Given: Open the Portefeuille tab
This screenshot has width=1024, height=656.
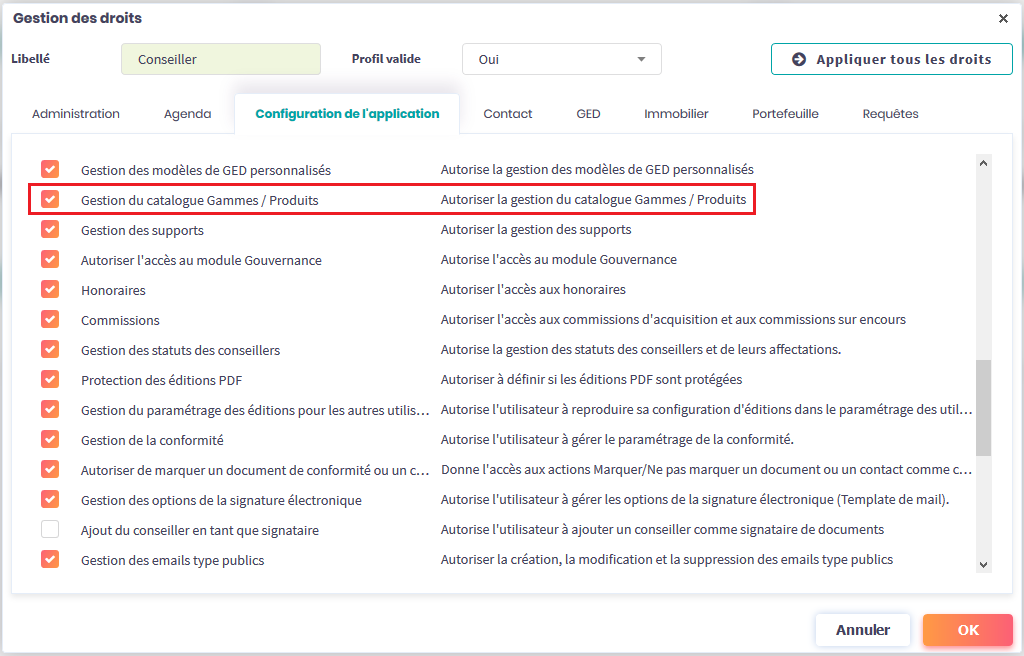Looking at the screenshot, I should point(785,114).
